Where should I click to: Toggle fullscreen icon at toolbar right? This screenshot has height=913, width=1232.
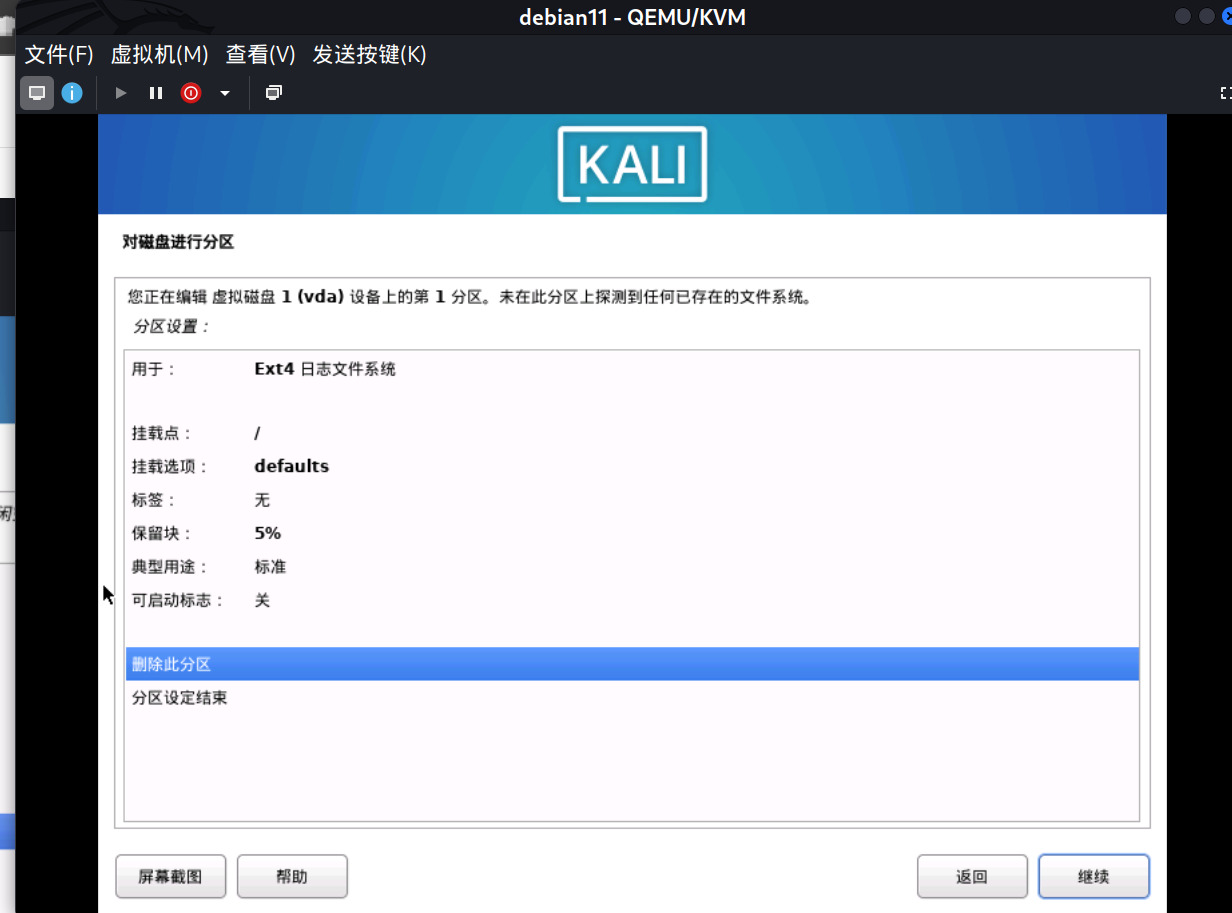click(1225, 93)
